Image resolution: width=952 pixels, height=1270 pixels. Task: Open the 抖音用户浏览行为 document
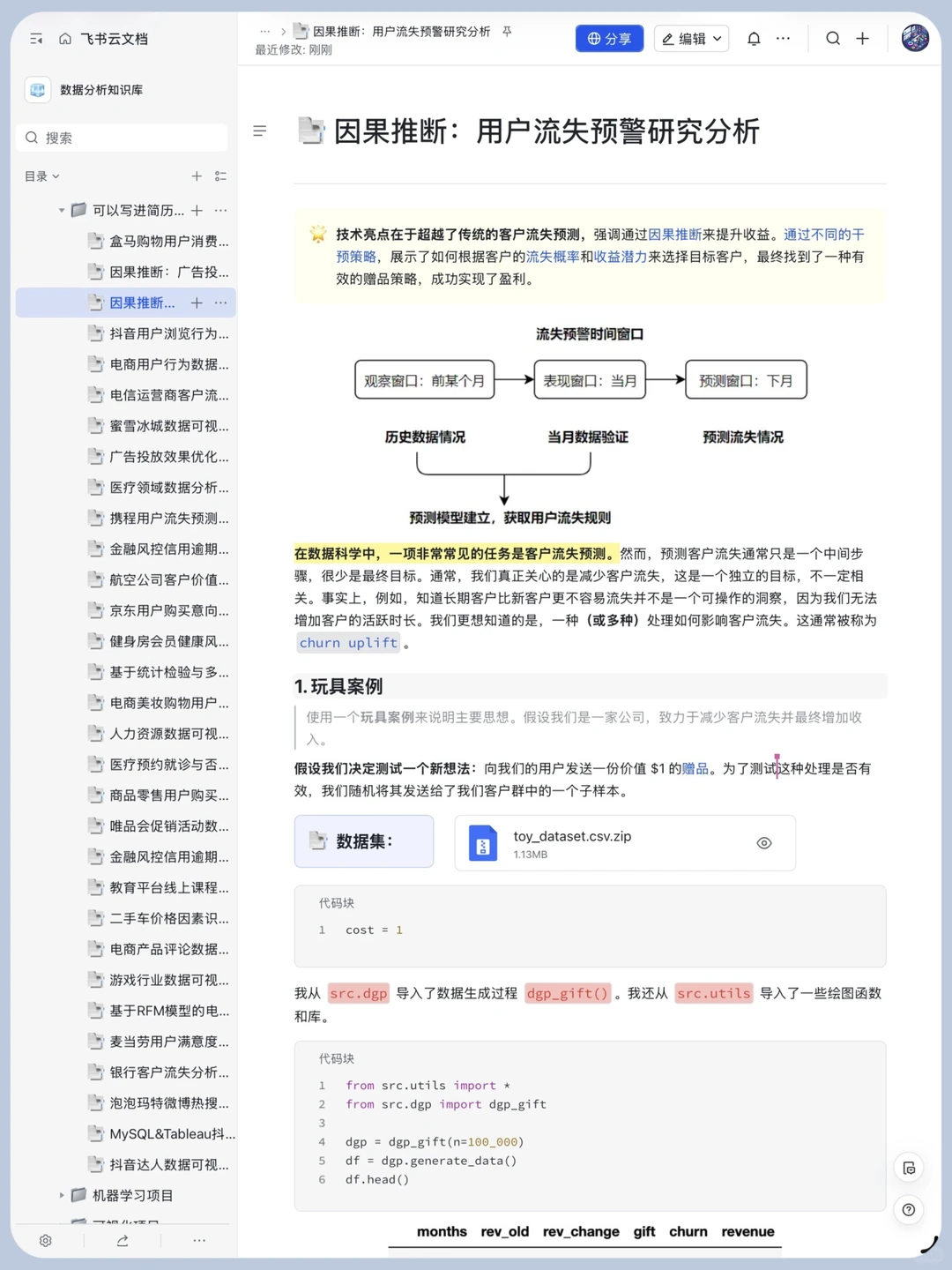click(160, 333)
